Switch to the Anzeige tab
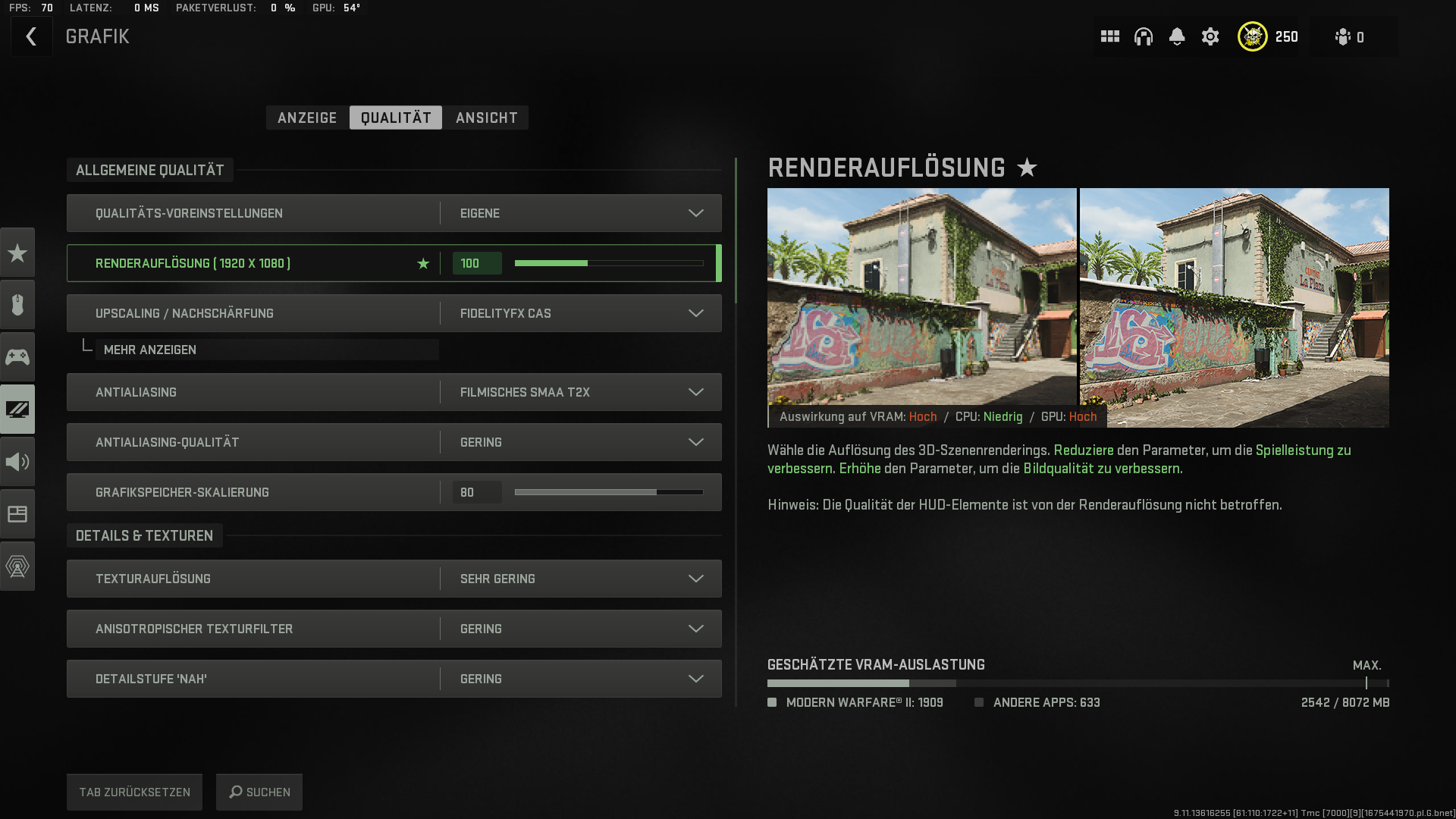Image resolution: width=1456 pixels, height=819 pixels. coord(307,118)
